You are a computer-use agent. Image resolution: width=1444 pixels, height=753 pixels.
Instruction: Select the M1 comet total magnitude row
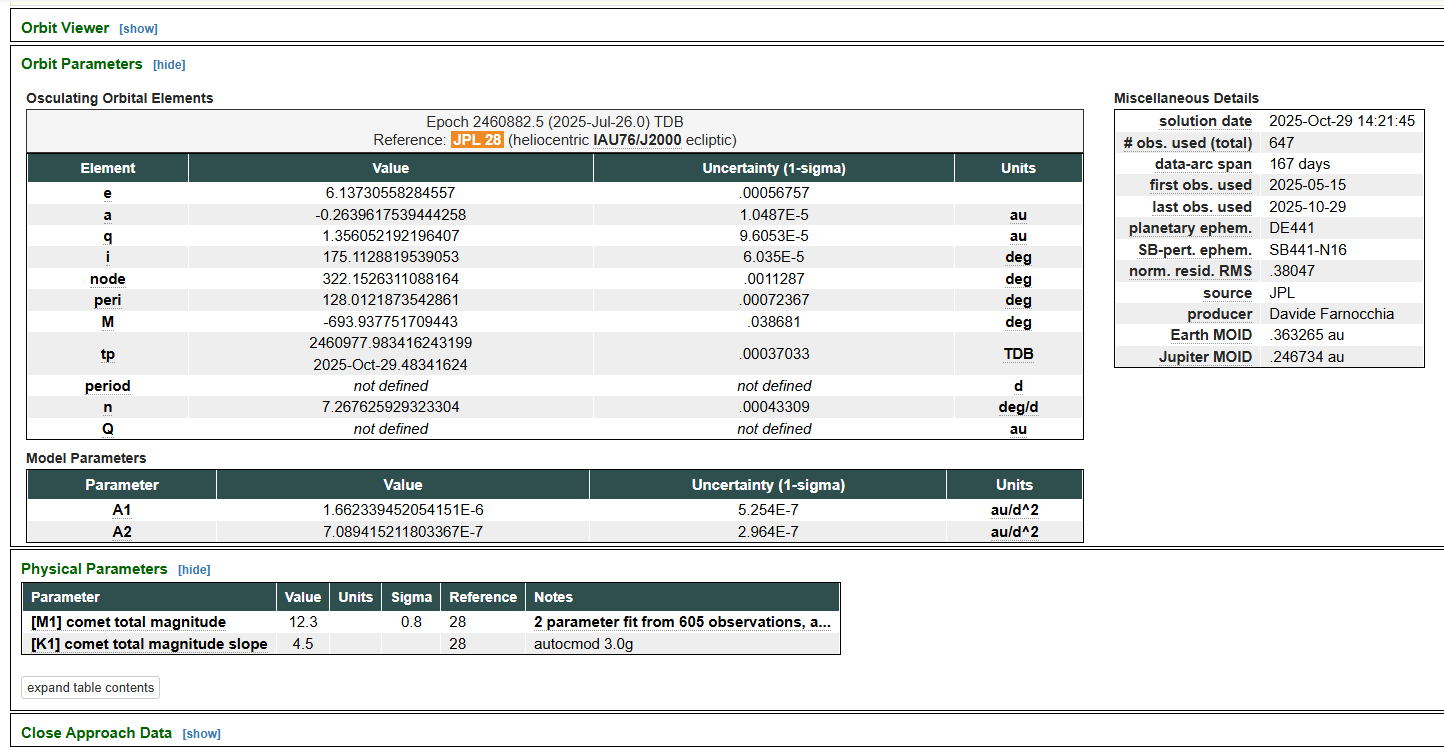point(129,622)
